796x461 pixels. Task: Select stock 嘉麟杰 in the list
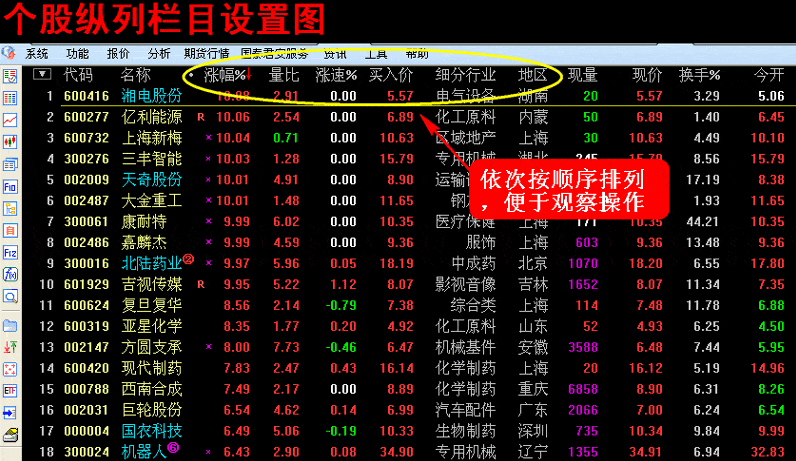(144, 243)
